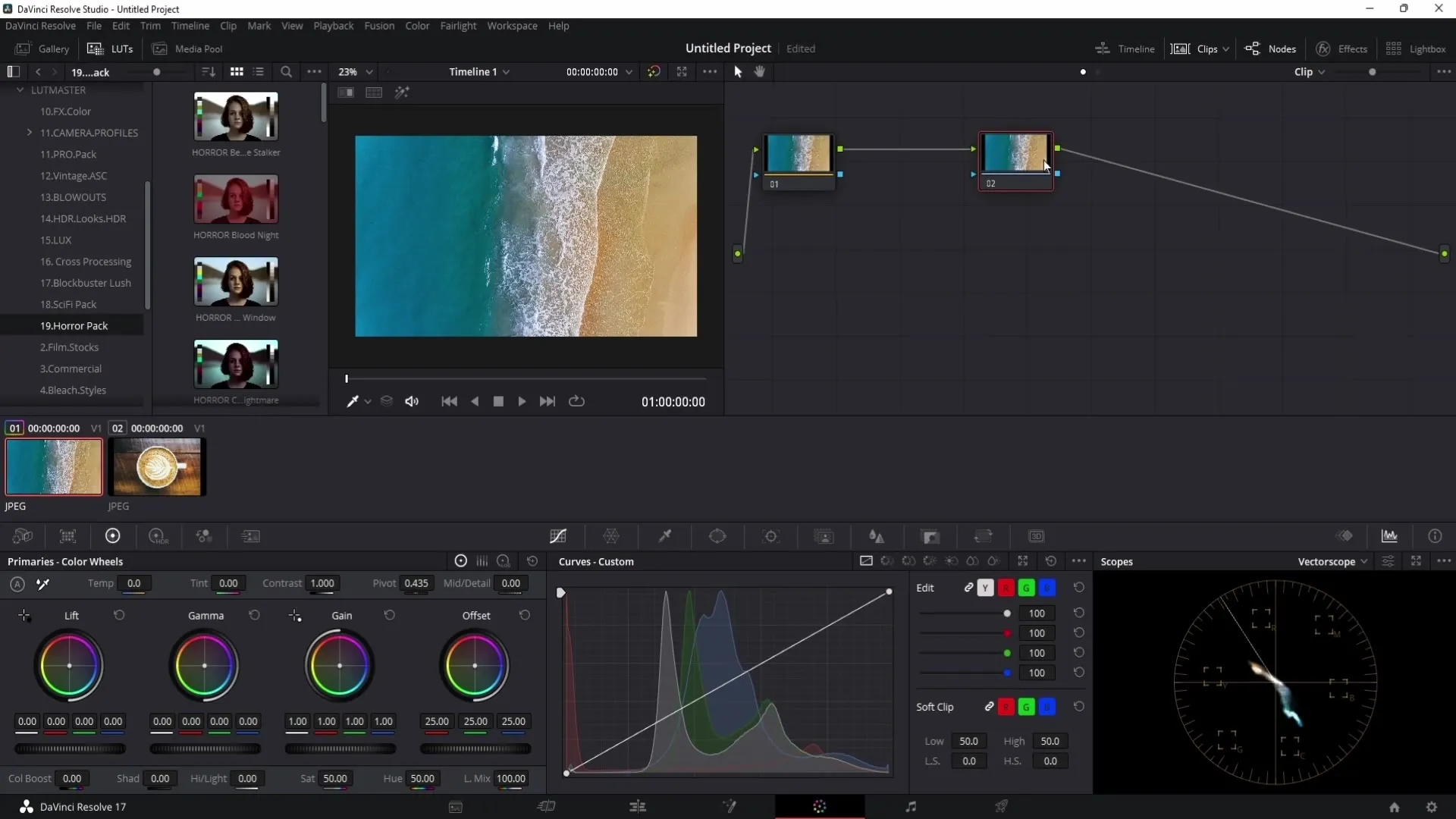Toggle the green channel enable in node editor

click(x=1025, y=587)
